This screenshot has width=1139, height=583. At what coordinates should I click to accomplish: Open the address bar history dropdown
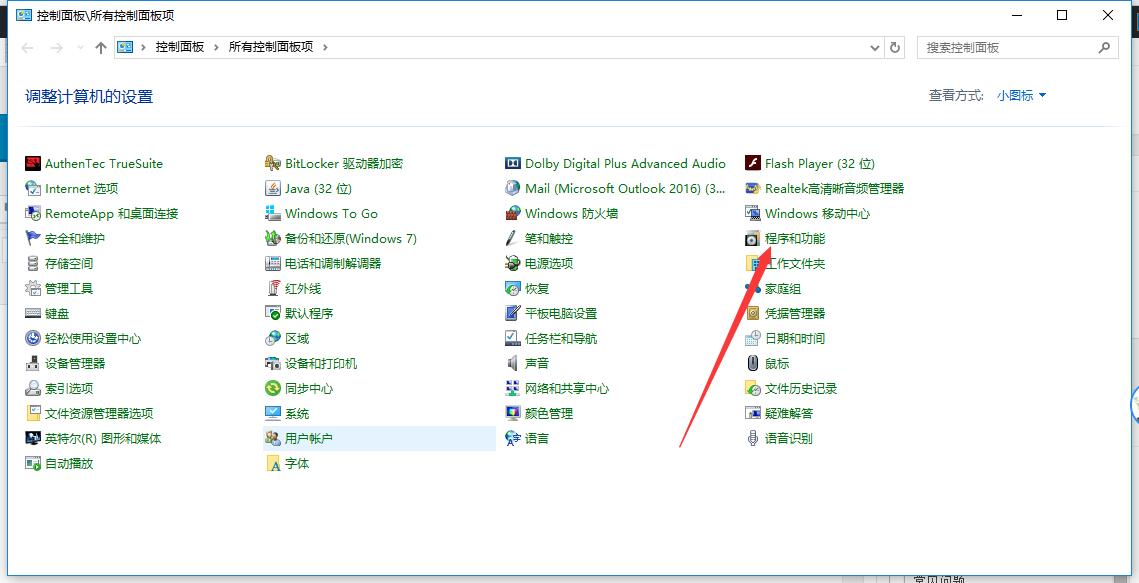(875, 46)
